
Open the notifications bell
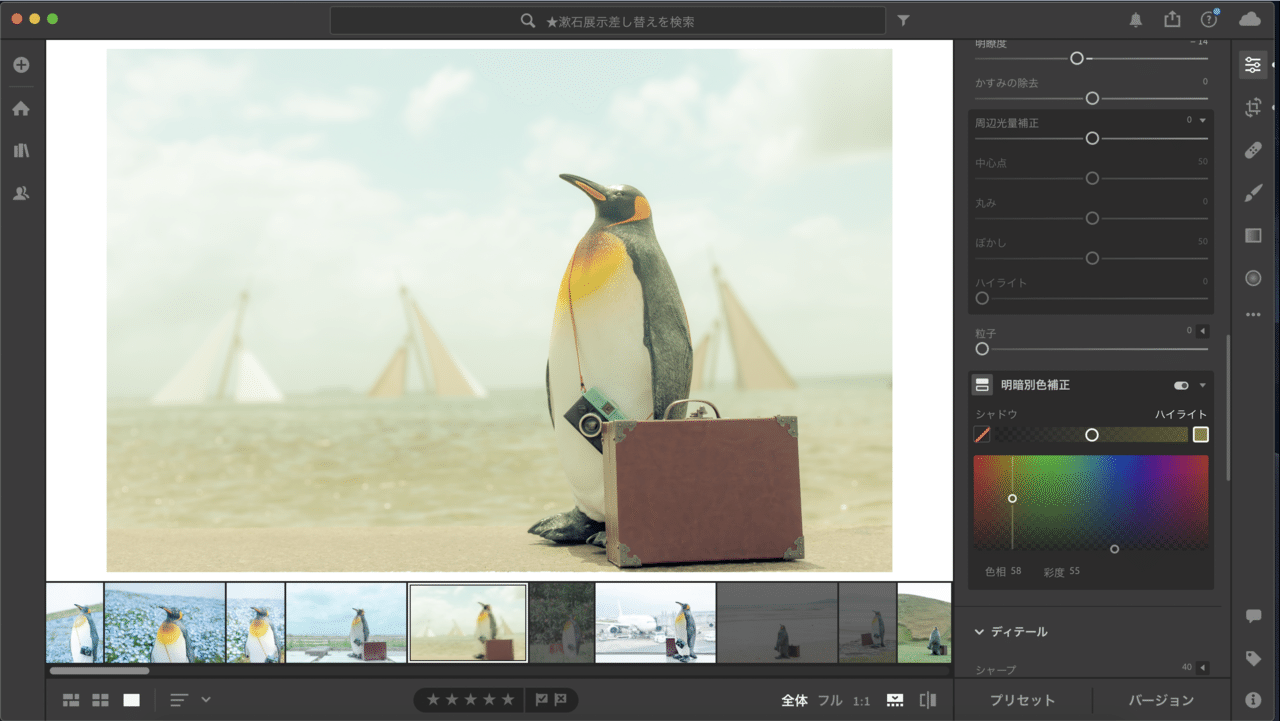(1136, 20)
